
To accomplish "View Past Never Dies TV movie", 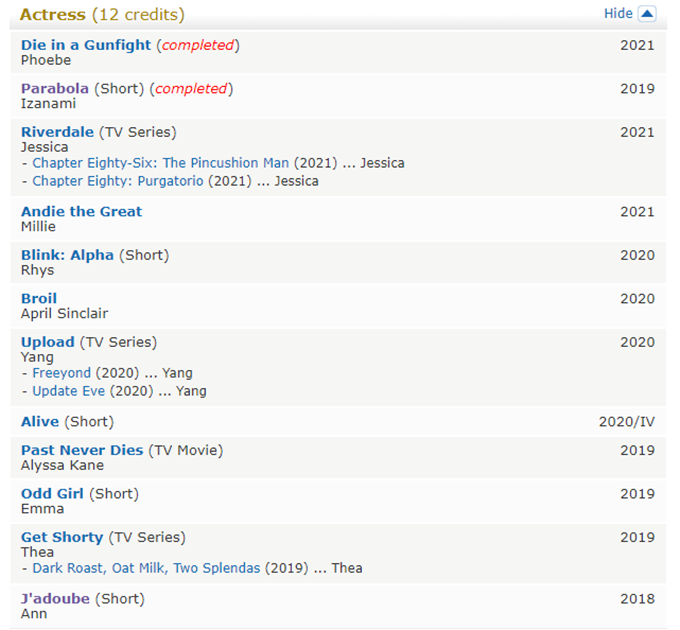I will pos(82,450).
